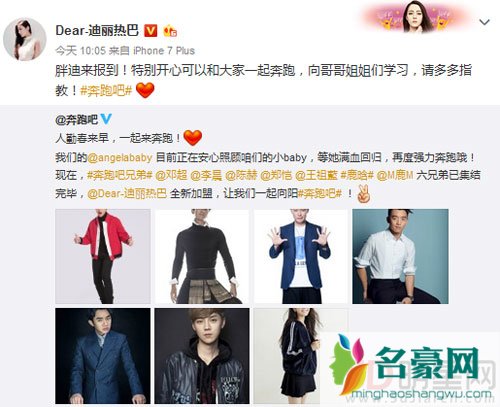Open the post options chevron dropdown
This screenshot has height=407, width=500.
(484, 23)
